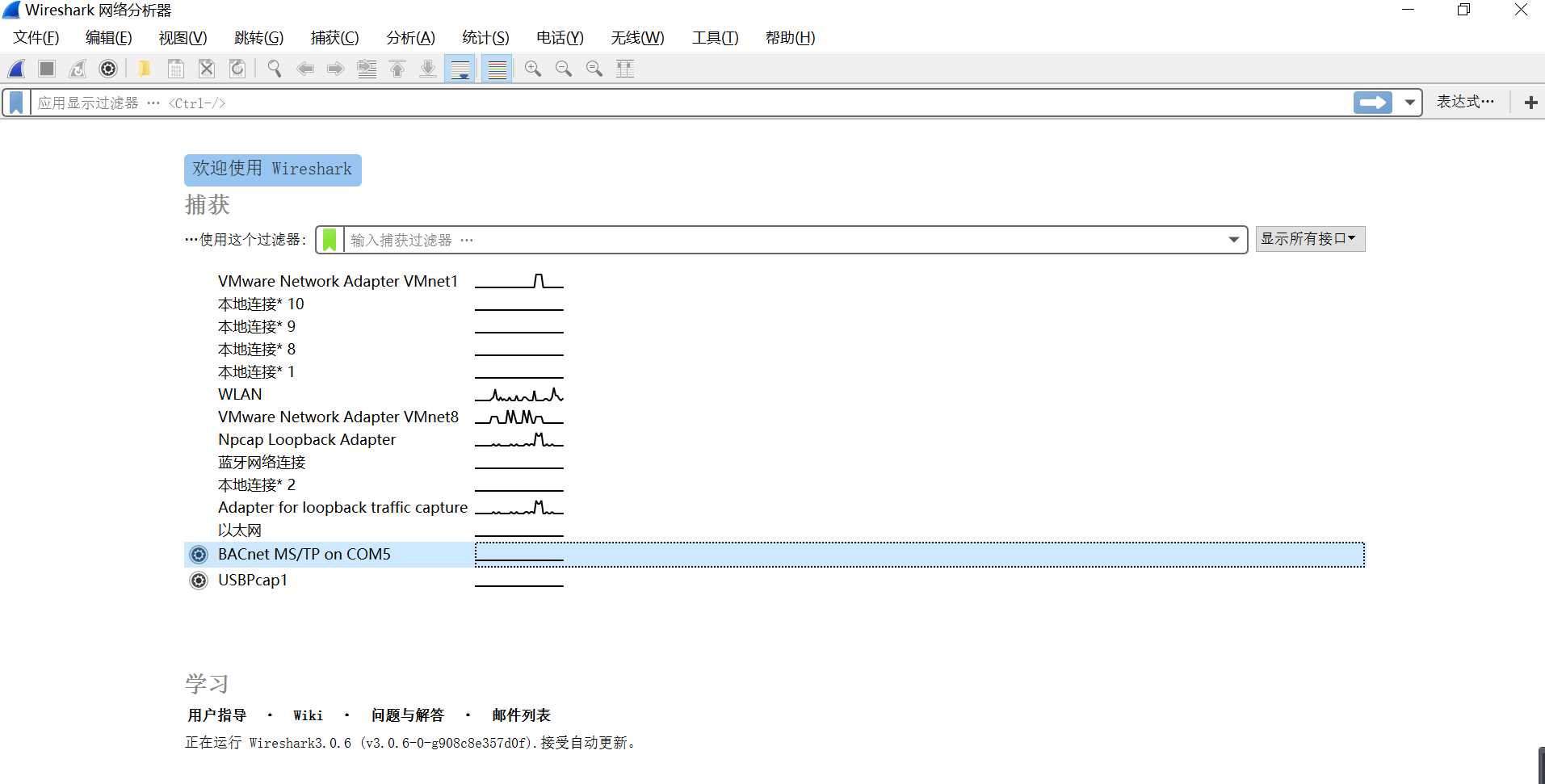
Task: Open the 表达式 expression builder
Action: point(1465,102)
